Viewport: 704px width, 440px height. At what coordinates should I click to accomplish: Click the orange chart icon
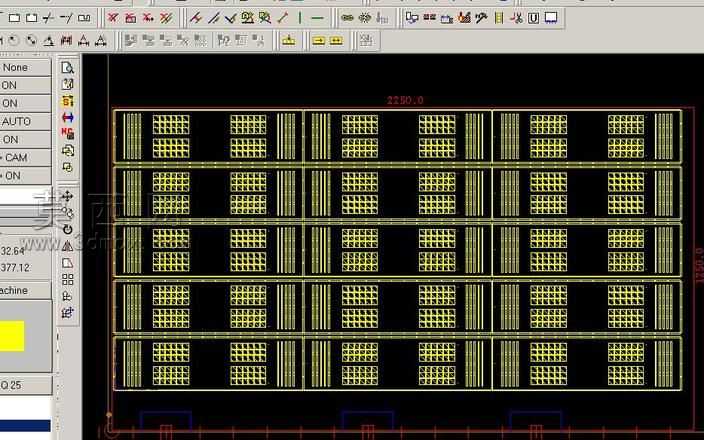click(464, 18)
